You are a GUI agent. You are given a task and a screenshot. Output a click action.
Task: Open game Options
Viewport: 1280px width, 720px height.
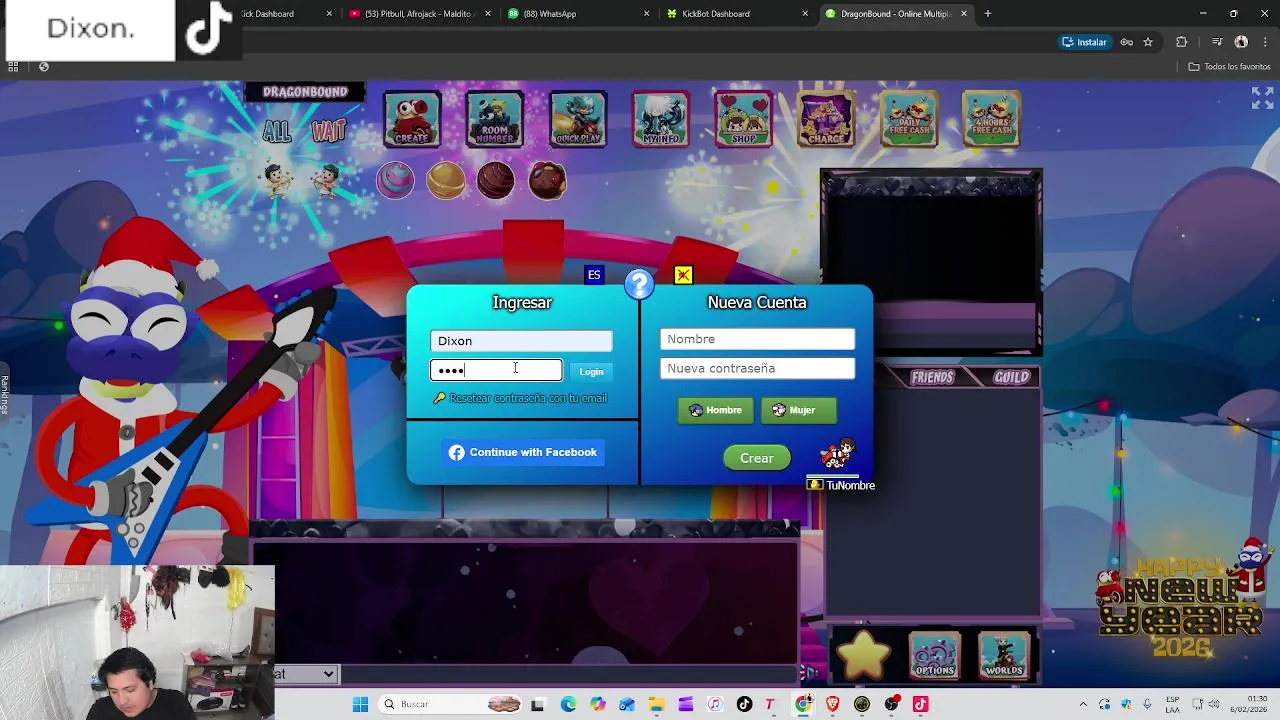933,656
